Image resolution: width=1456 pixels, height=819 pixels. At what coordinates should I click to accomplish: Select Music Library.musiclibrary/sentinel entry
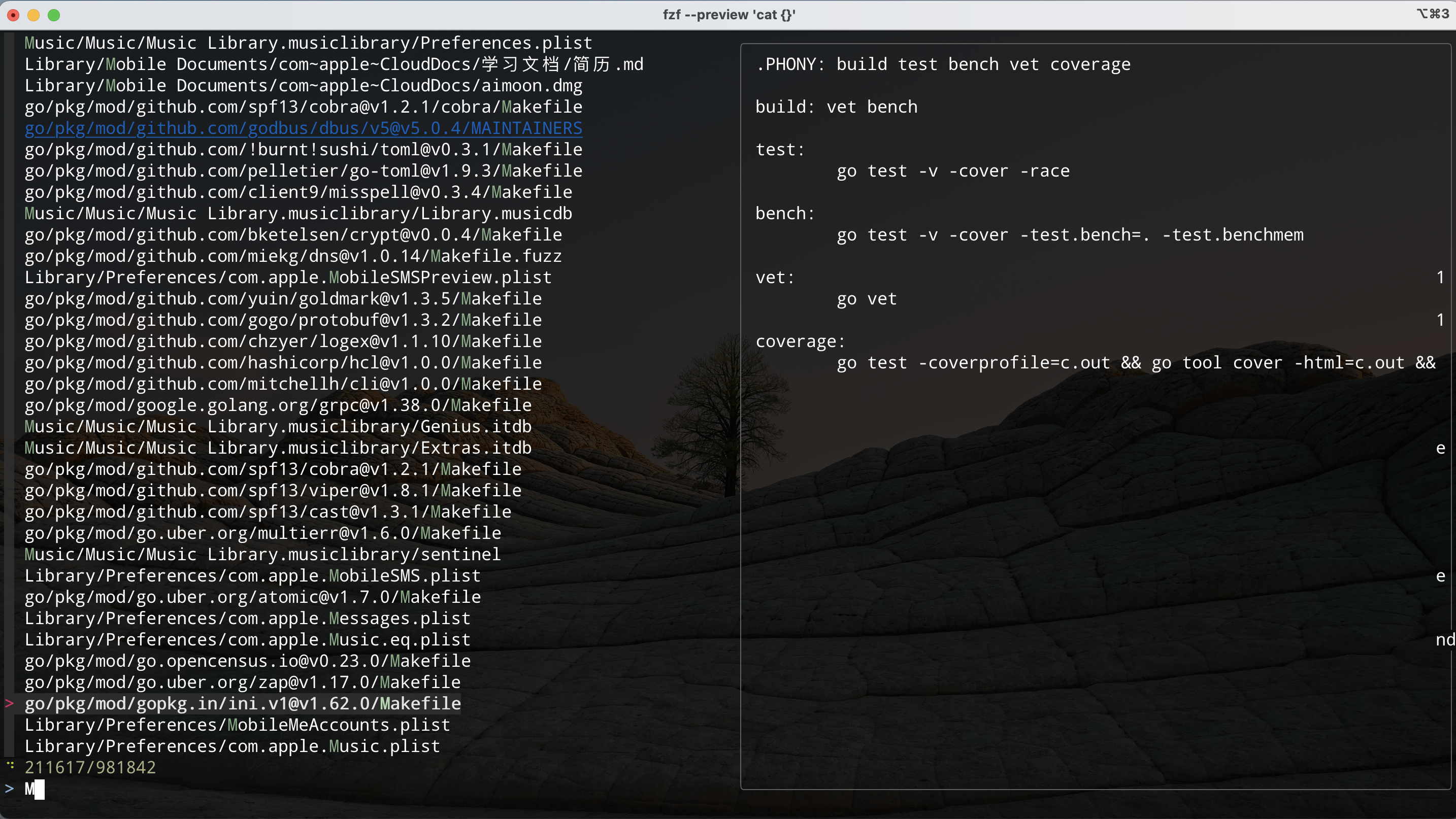262,555
